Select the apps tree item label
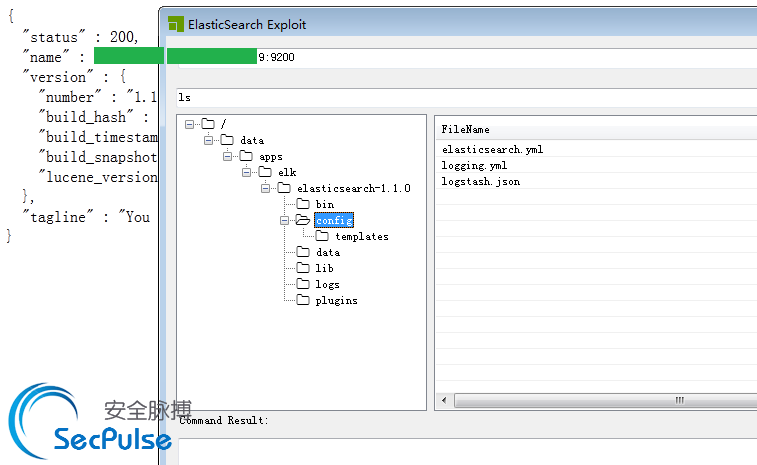The width and height of the screenshot is (757, 465). [271, 156]
